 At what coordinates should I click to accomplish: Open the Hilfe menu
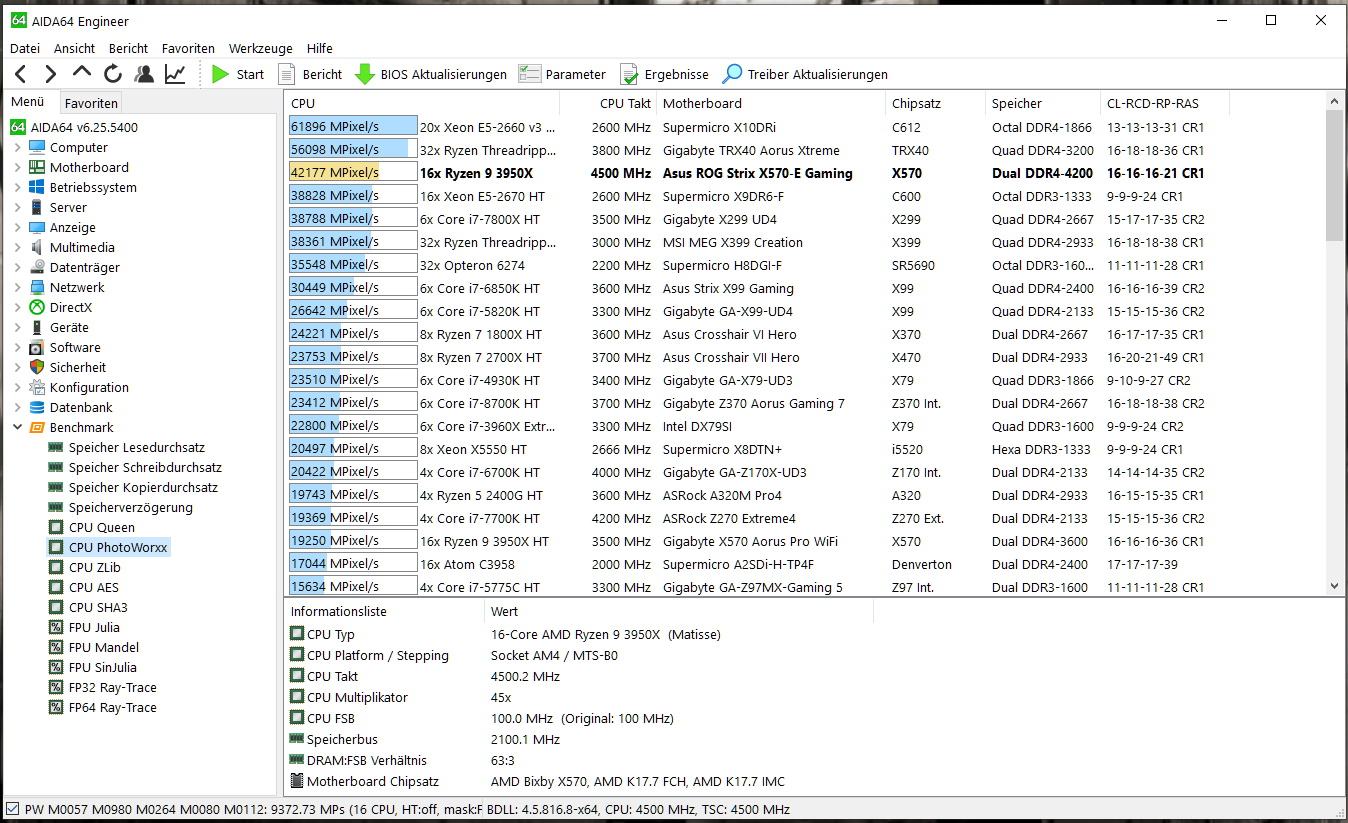(x=320, y=48)
